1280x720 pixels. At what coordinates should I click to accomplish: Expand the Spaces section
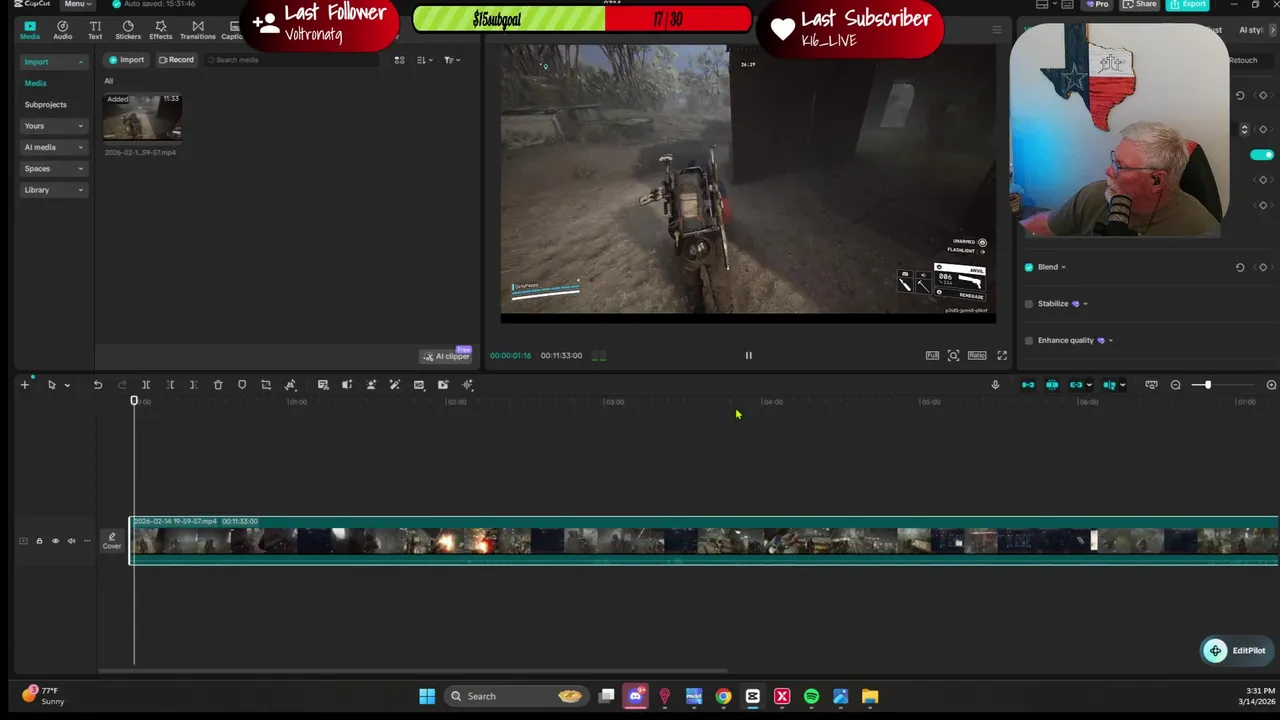tap(54, 168)
